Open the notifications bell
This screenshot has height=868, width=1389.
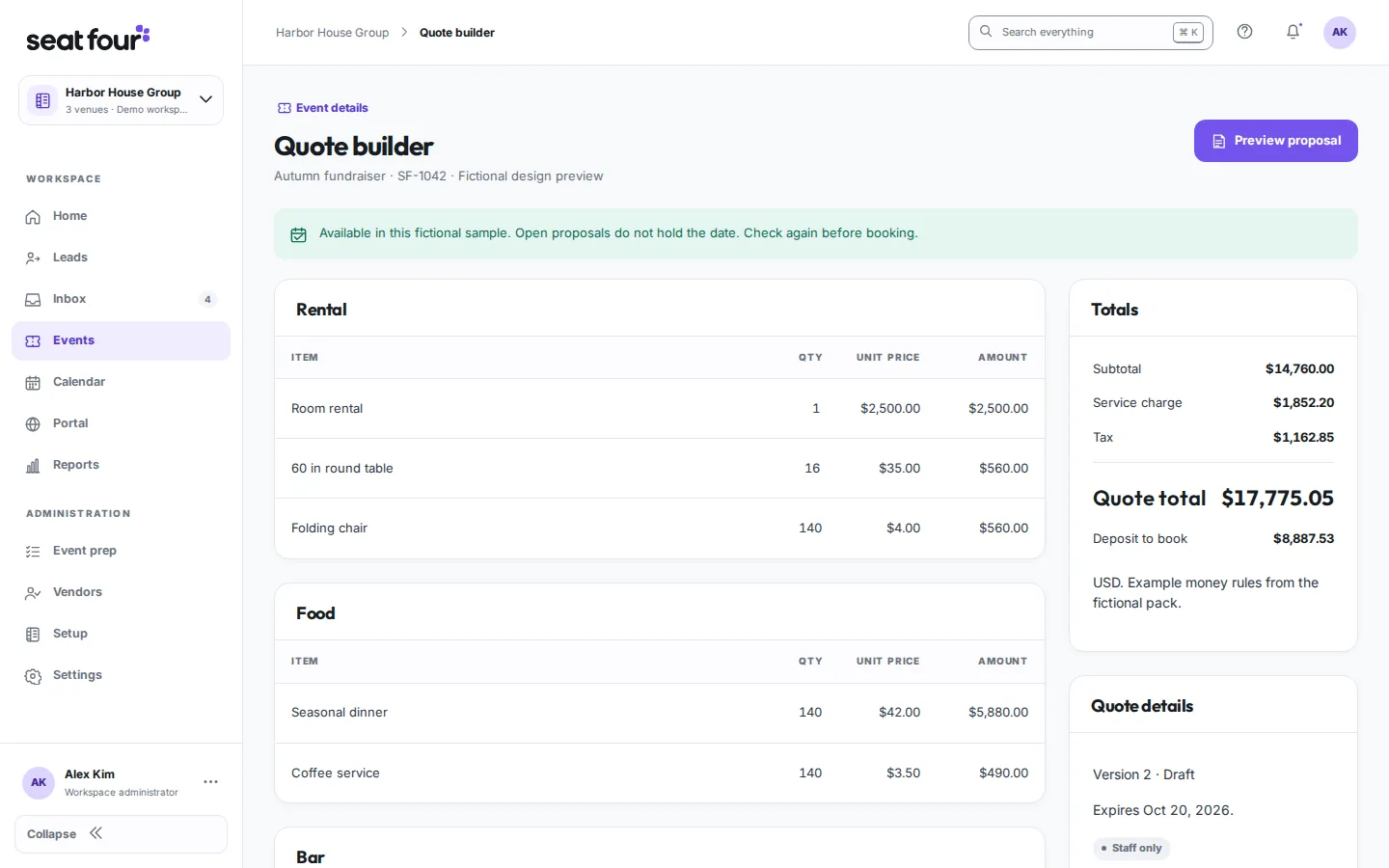tap(1294, 32)
